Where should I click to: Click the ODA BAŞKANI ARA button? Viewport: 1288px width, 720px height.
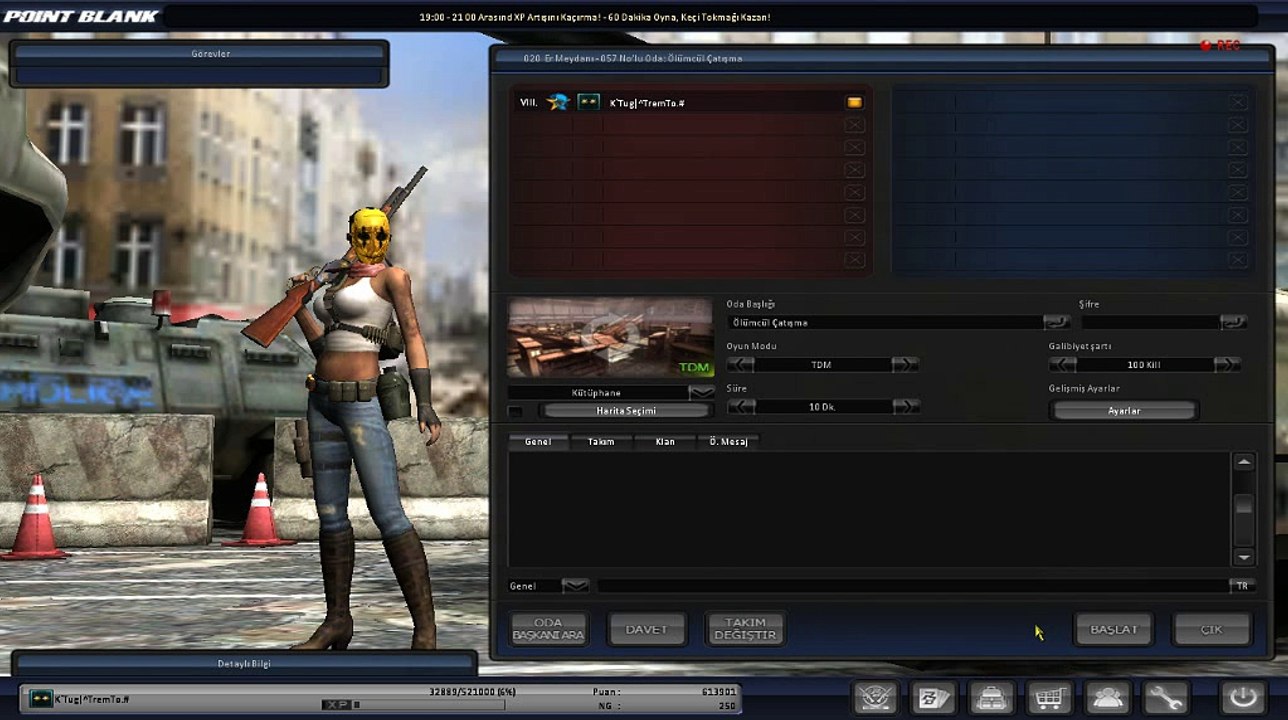[548, 630]
